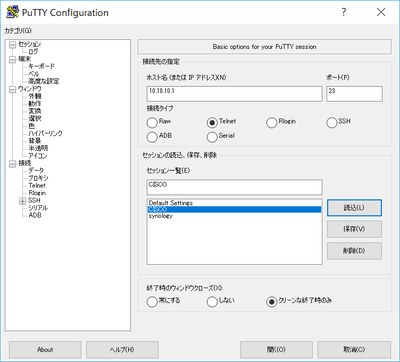Open SSH settings in category tree
Viewport: 400px width, 362px height.
click(34, 200)
